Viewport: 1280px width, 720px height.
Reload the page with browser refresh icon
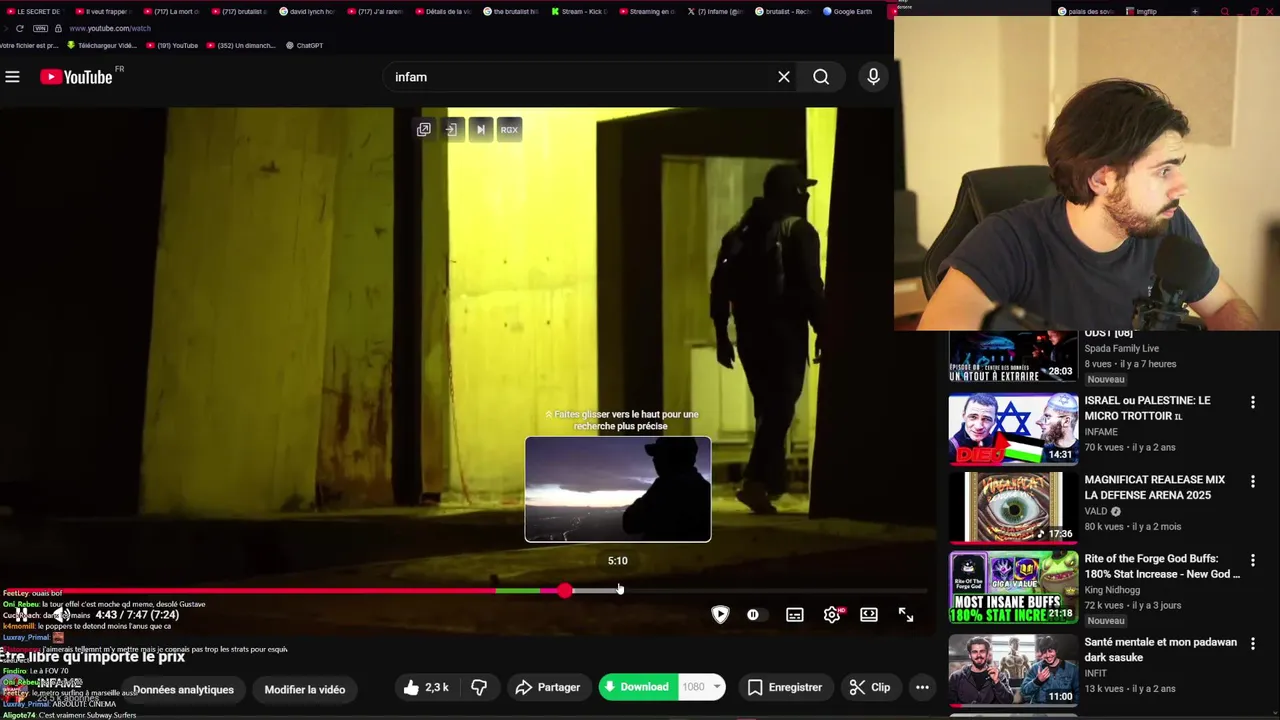19,28
